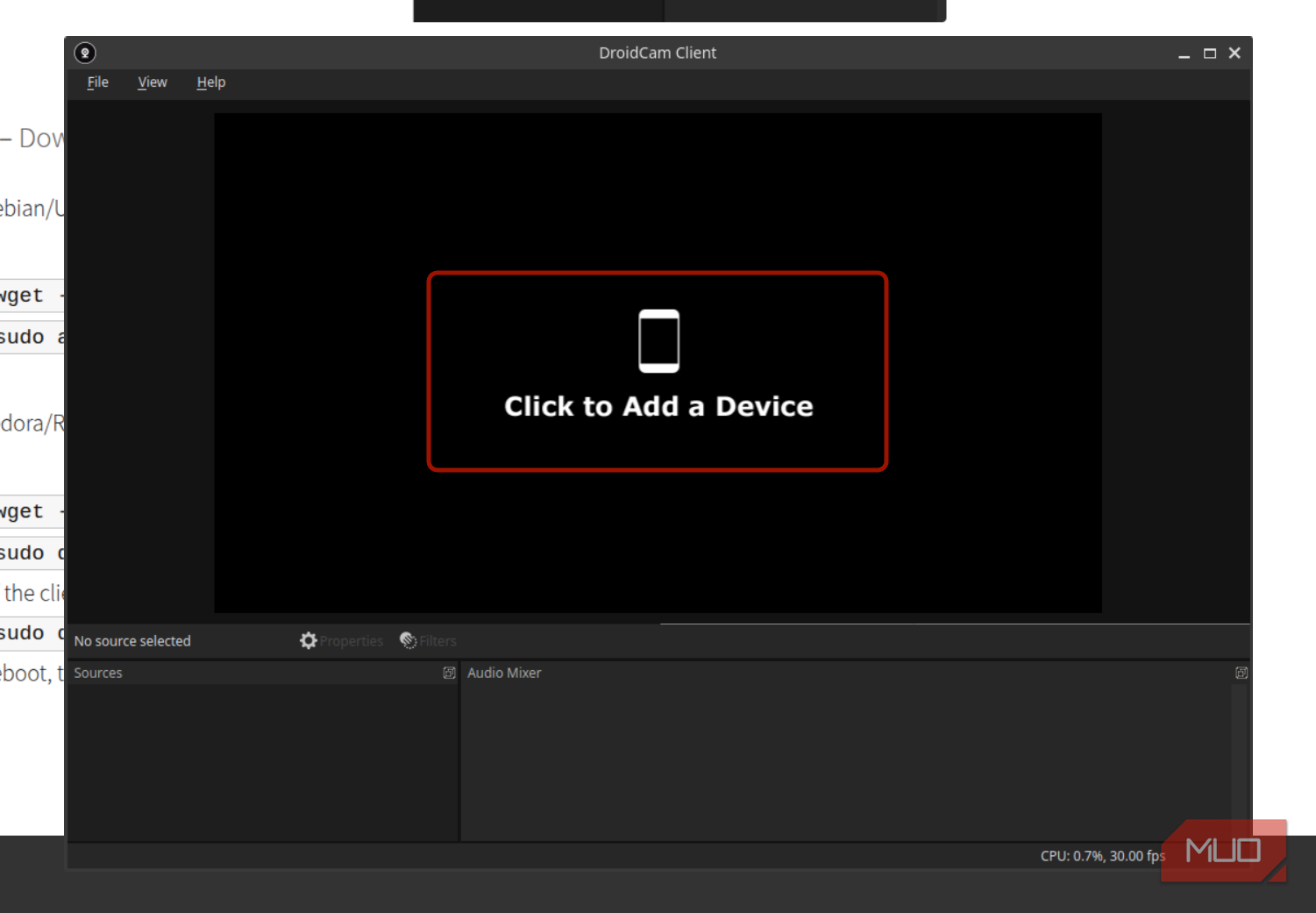Click the phone icon in the preview

click(x=658, y=341)
